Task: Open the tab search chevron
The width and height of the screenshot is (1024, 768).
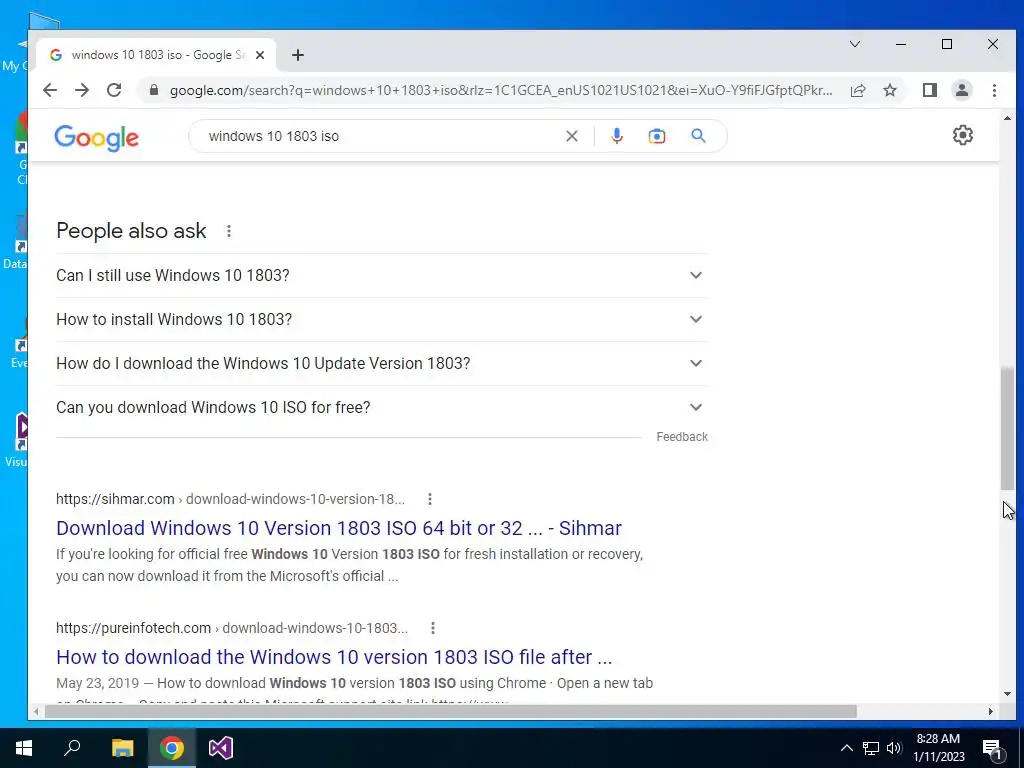Action: 855,44
